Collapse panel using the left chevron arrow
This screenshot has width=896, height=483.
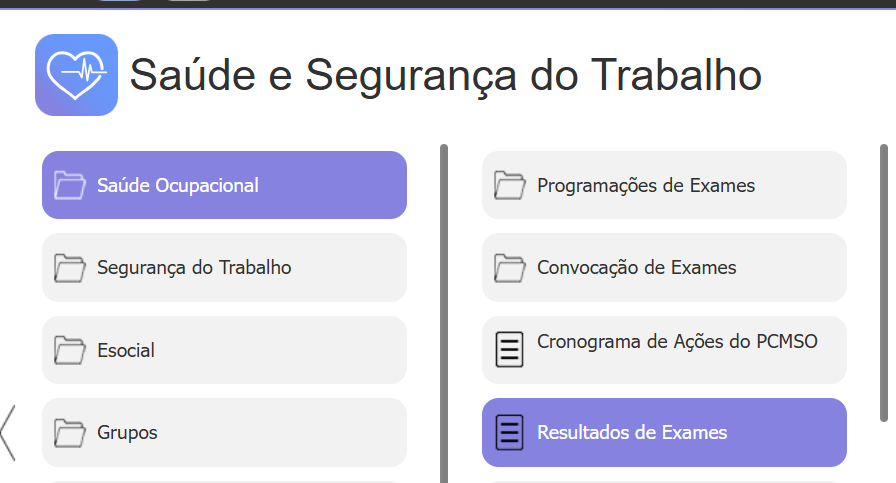[8, 432]
